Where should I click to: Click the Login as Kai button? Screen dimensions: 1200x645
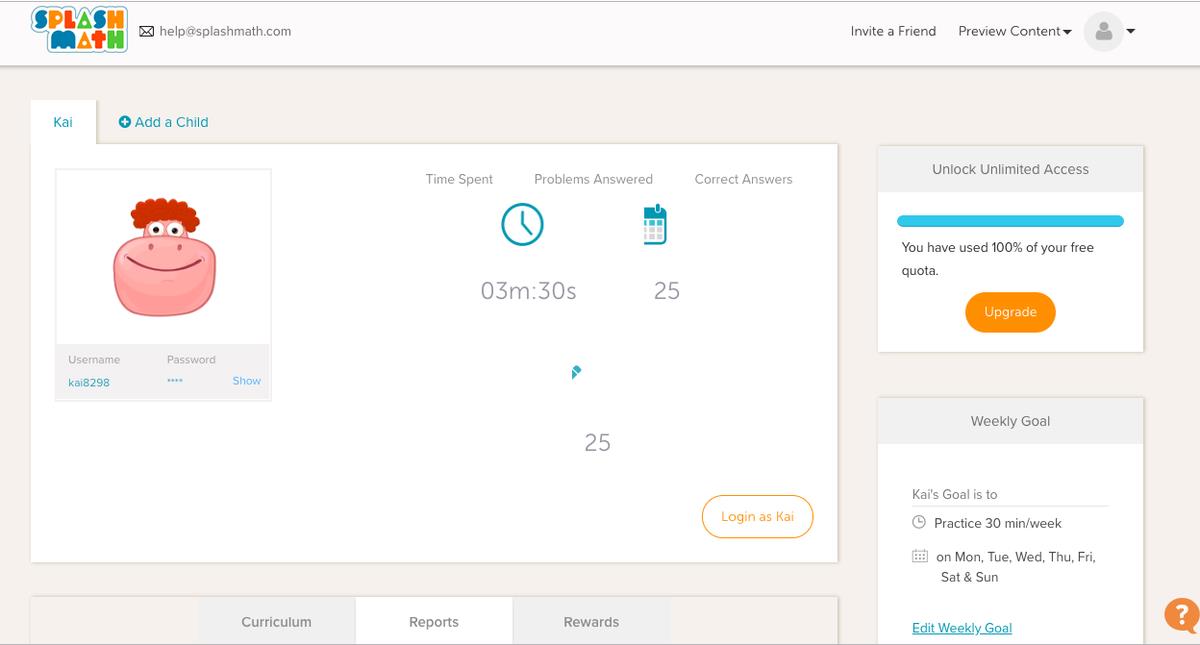757,517
